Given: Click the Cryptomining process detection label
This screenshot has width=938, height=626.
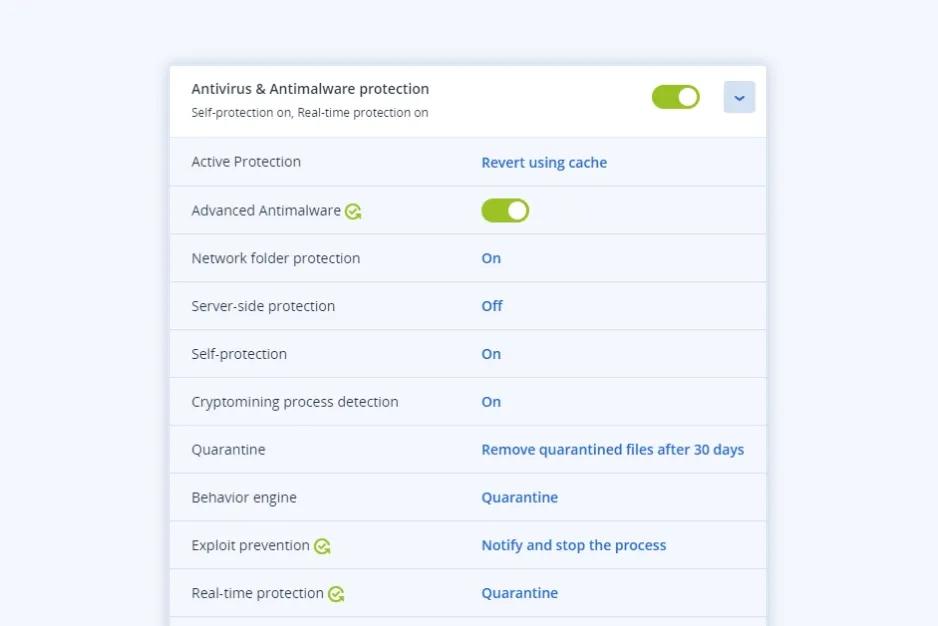Looking at the screenshot, I should [x=295, y=402].
